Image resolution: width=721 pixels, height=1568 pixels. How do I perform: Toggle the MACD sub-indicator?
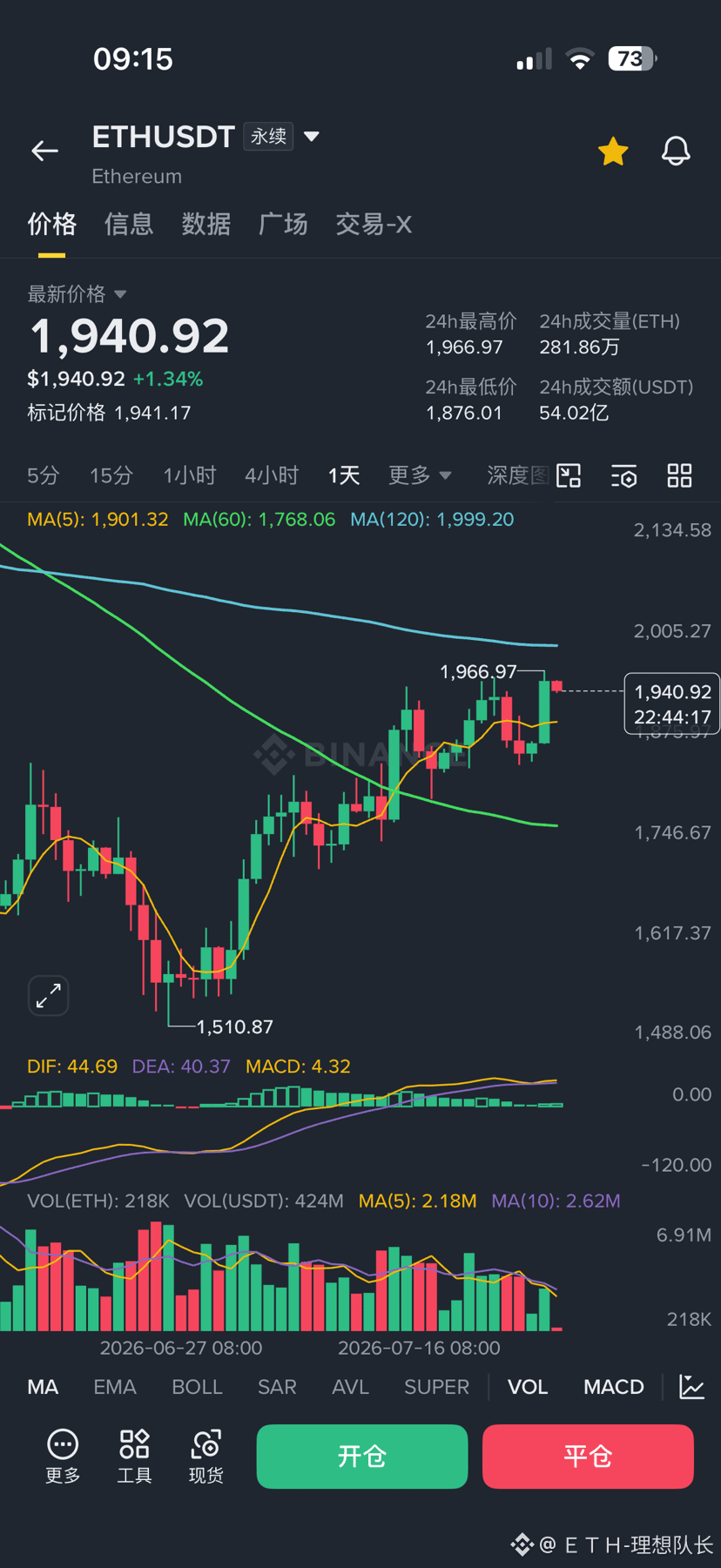(614, 1387)
